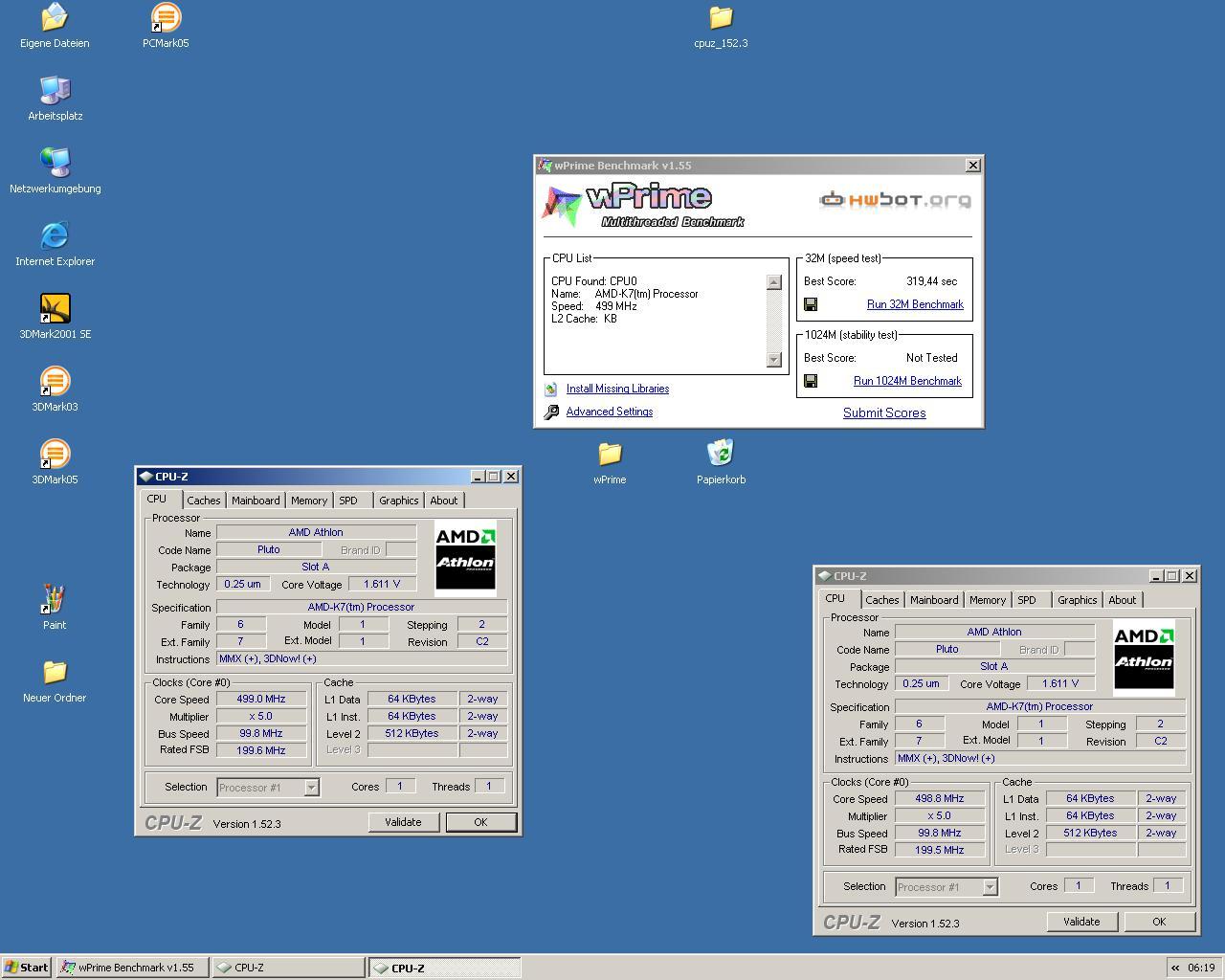
Task: Click save icon beside Run 1024M Benchmark
Action: click(811, 381)
